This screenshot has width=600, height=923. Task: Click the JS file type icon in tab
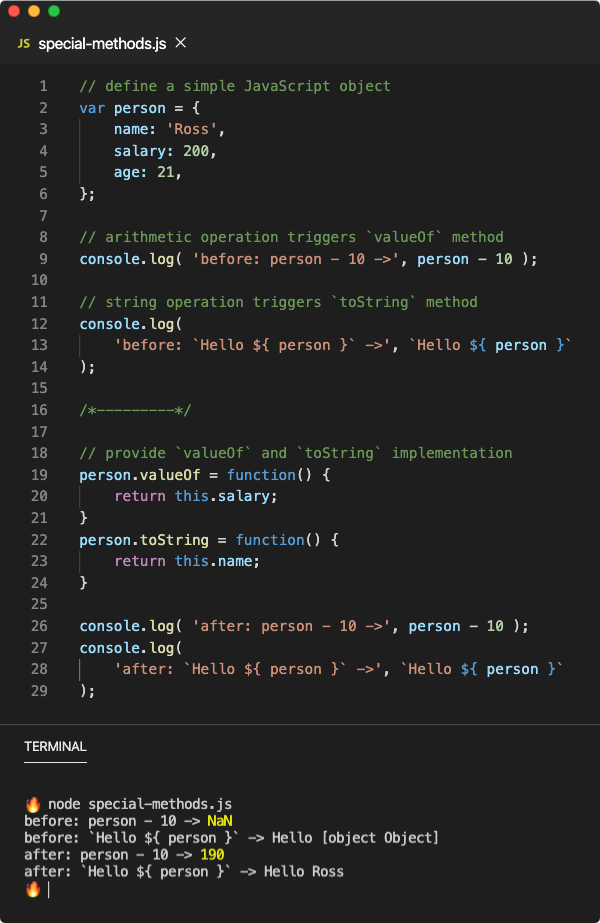24,44
